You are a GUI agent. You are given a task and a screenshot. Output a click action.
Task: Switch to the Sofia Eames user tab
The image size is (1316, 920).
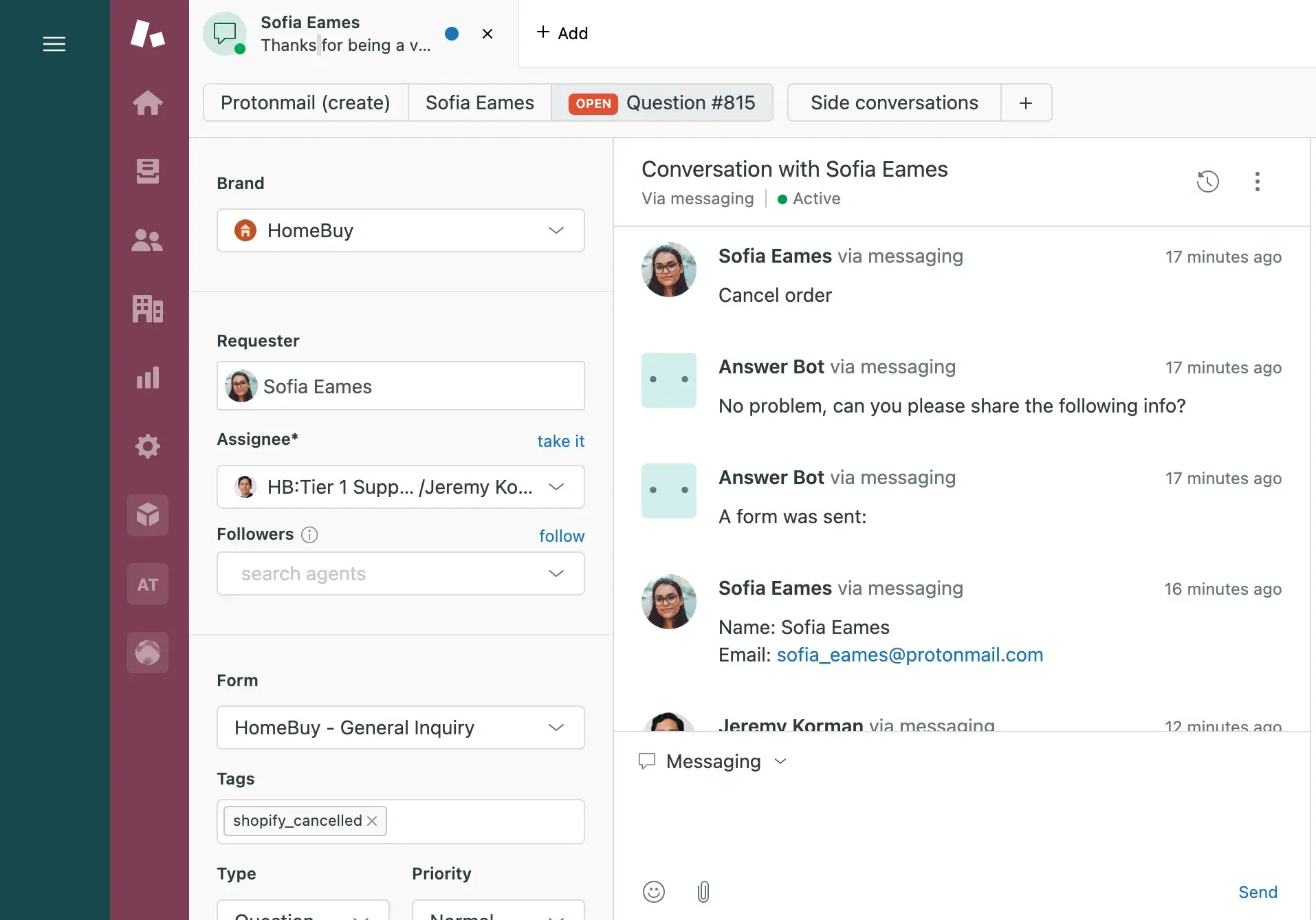(480, 102)
